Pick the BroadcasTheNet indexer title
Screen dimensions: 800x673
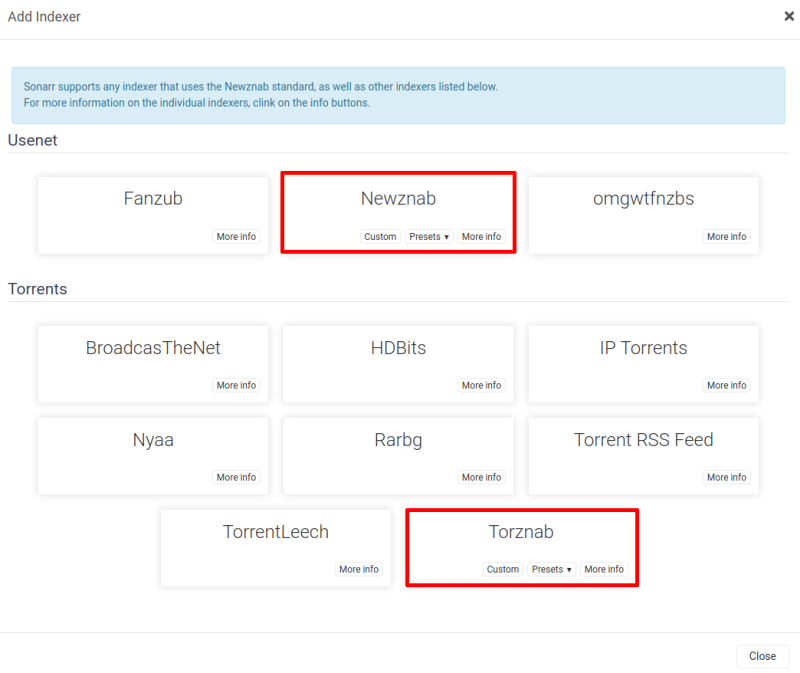(x=153, y=347)
